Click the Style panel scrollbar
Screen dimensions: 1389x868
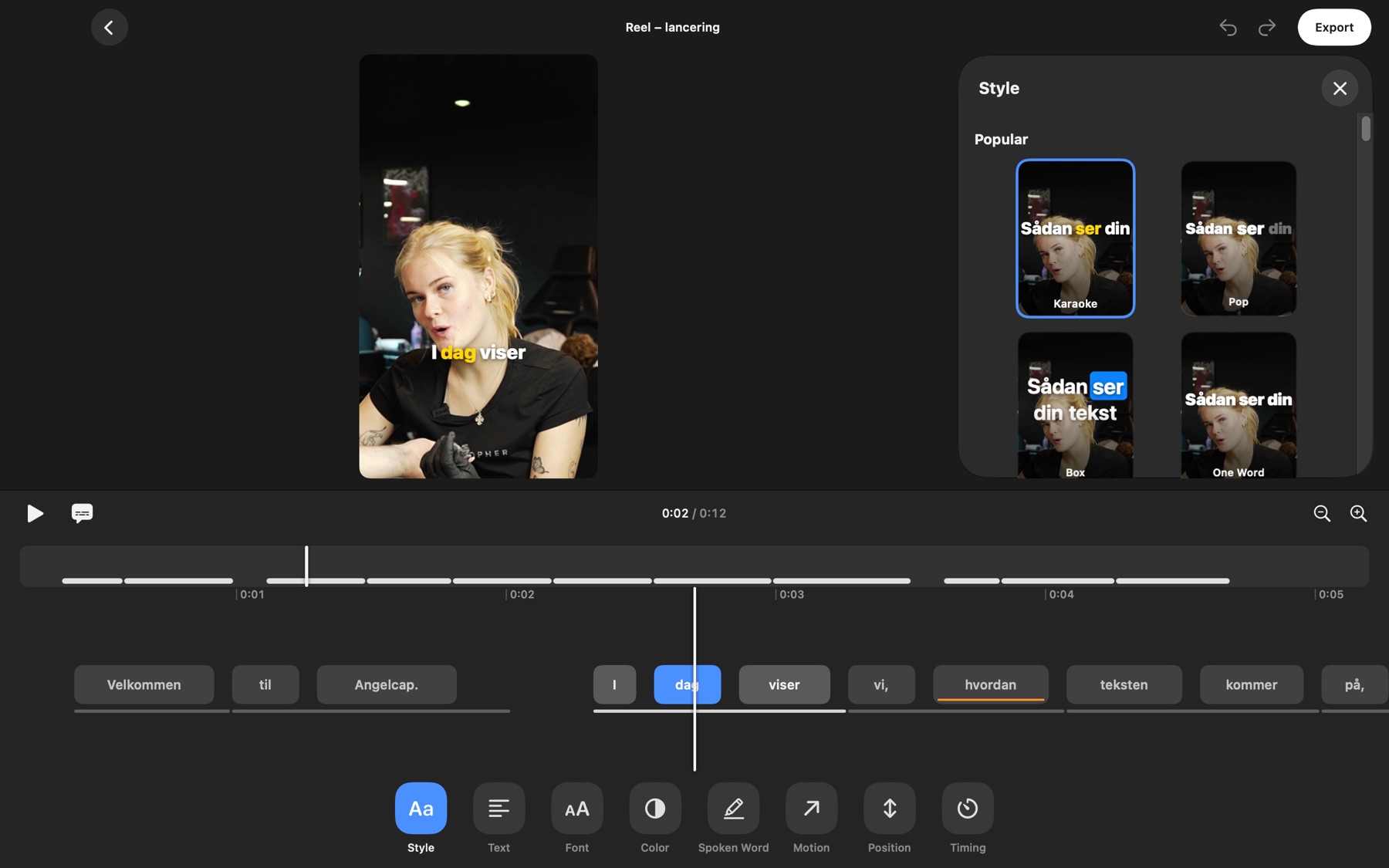[1366, 129]
